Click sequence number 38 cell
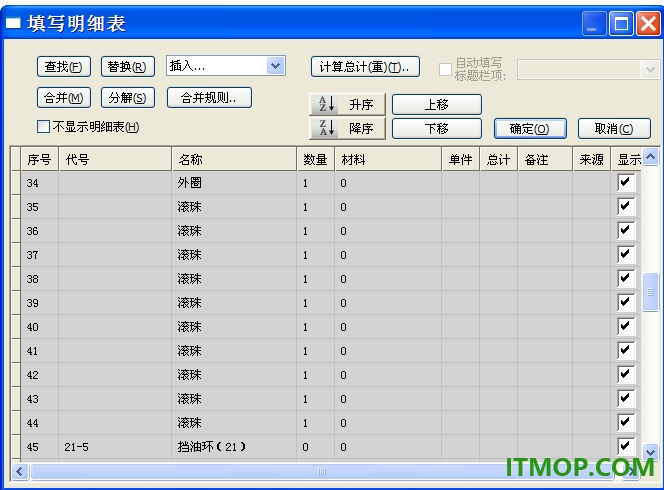664x490 pixels. tap(40, 279)
